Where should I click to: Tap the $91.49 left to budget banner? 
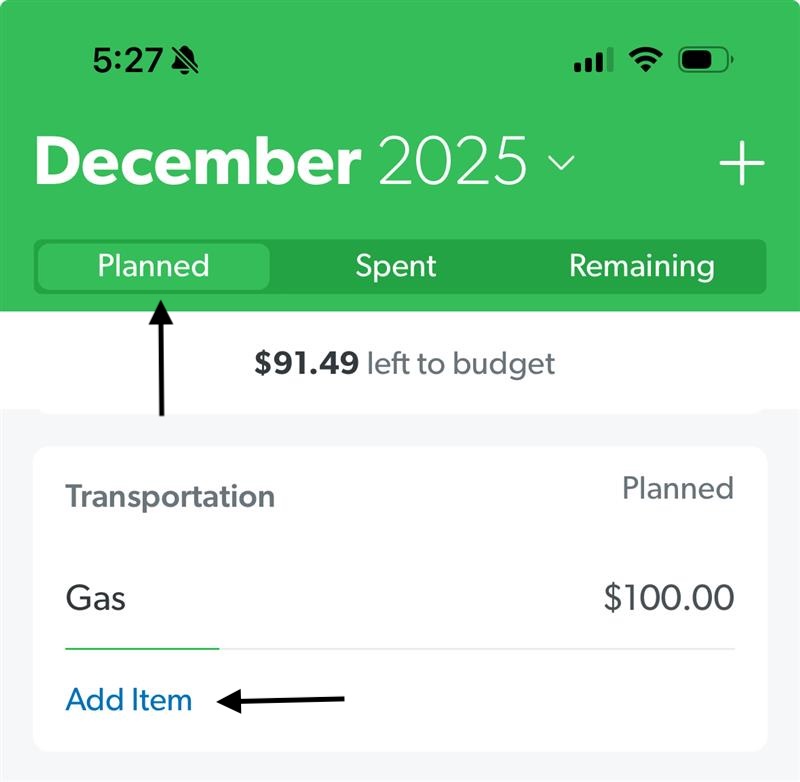(405, 364)
